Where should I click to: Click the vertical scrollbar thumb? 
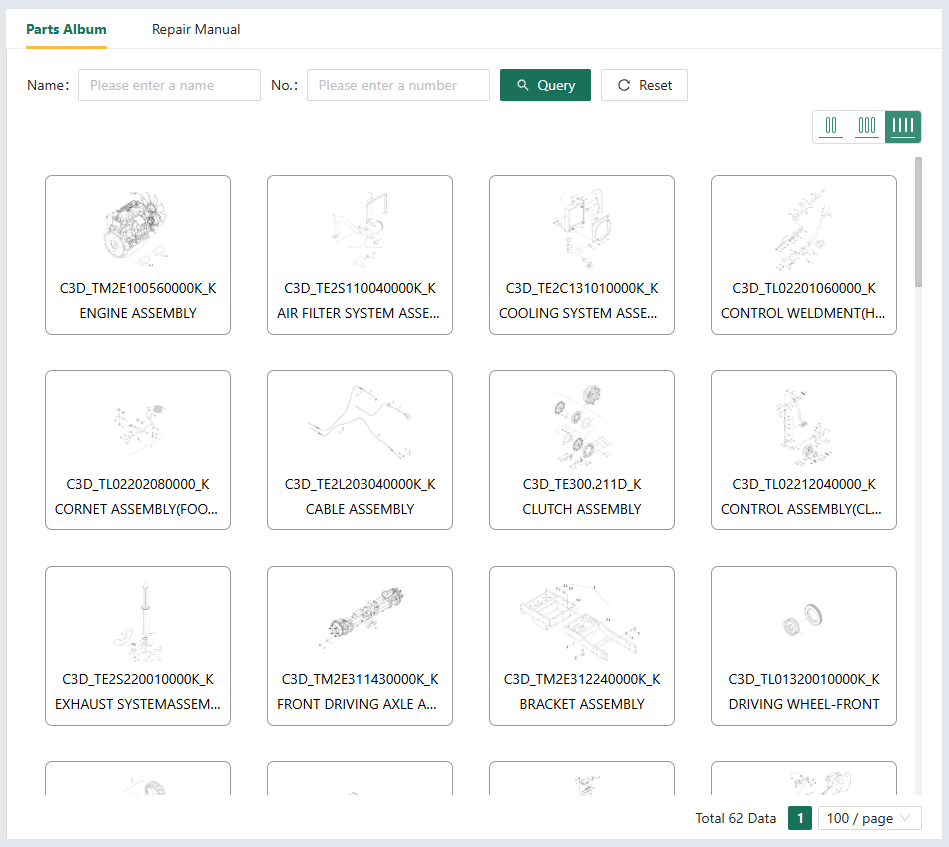coord(919,222)
